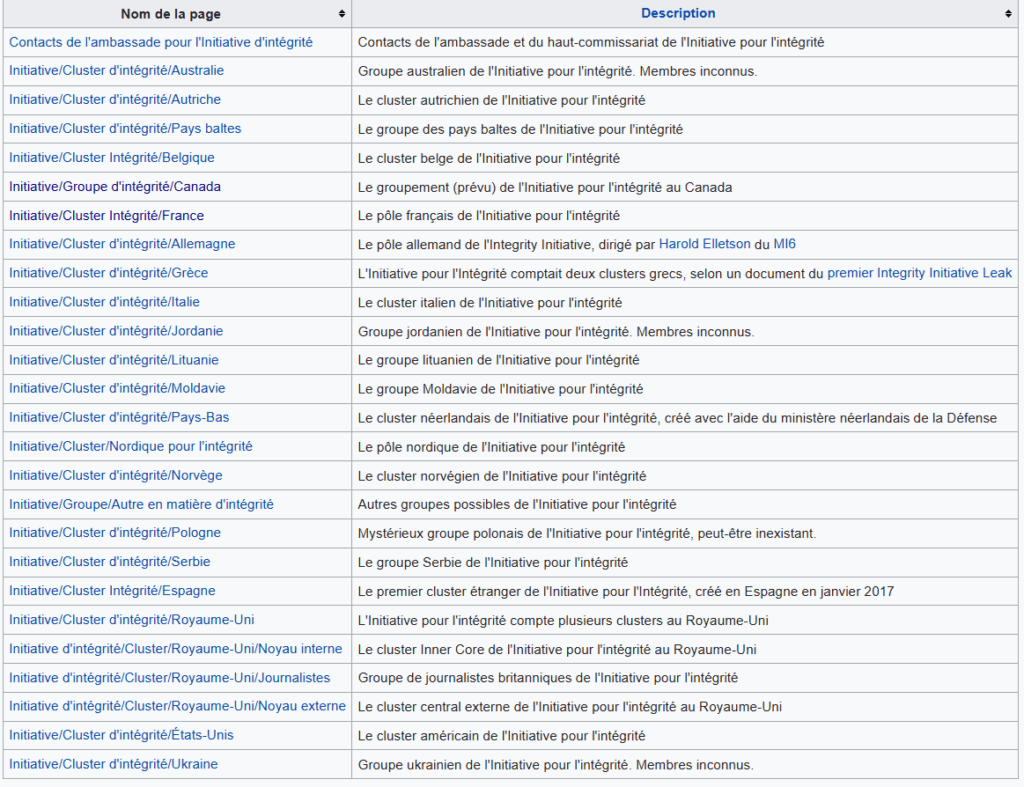Open the Australie cluster page link

116,71
